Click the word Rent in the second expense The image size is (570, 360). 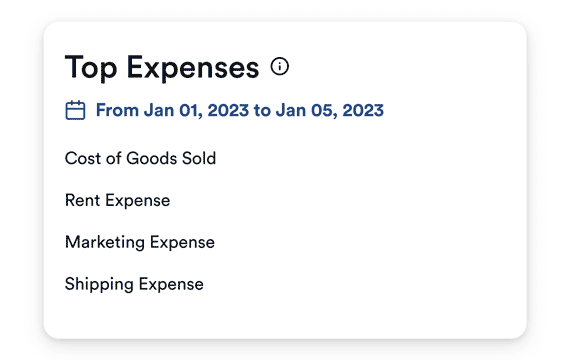83,200
